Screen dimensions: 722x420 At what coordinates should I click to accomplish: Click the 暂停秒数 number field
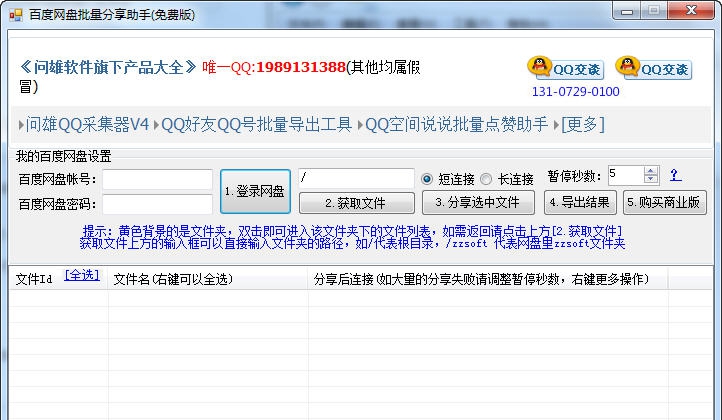[x=626, y=175]
